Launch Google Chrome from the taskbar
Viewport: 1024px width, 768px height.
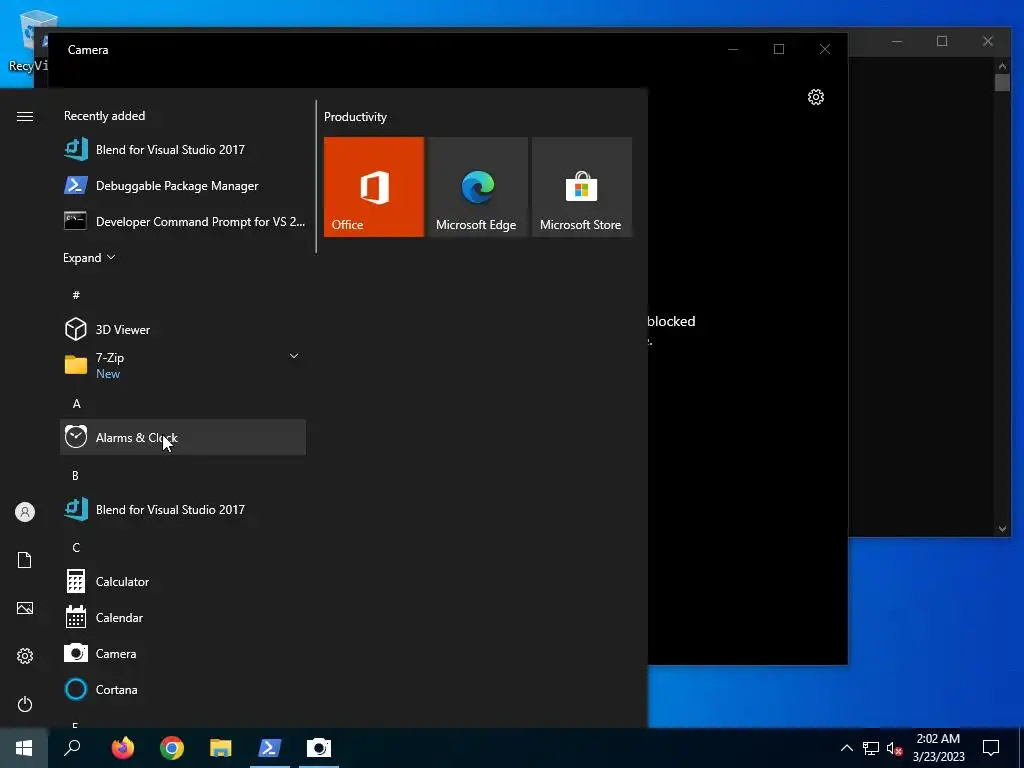[x=172, y=748]
